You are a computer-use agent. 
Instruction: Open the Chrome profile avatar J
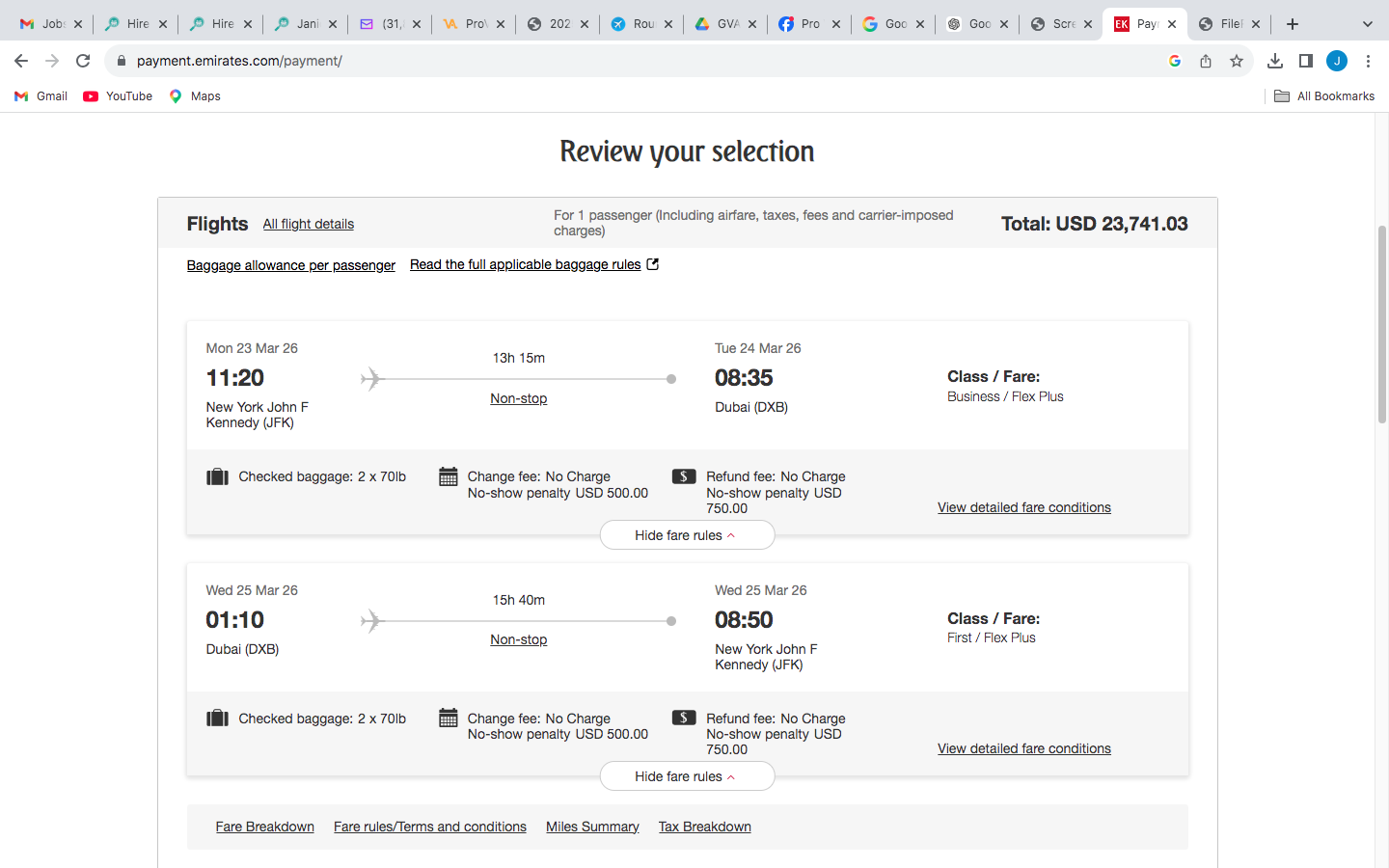point(1337,61)
